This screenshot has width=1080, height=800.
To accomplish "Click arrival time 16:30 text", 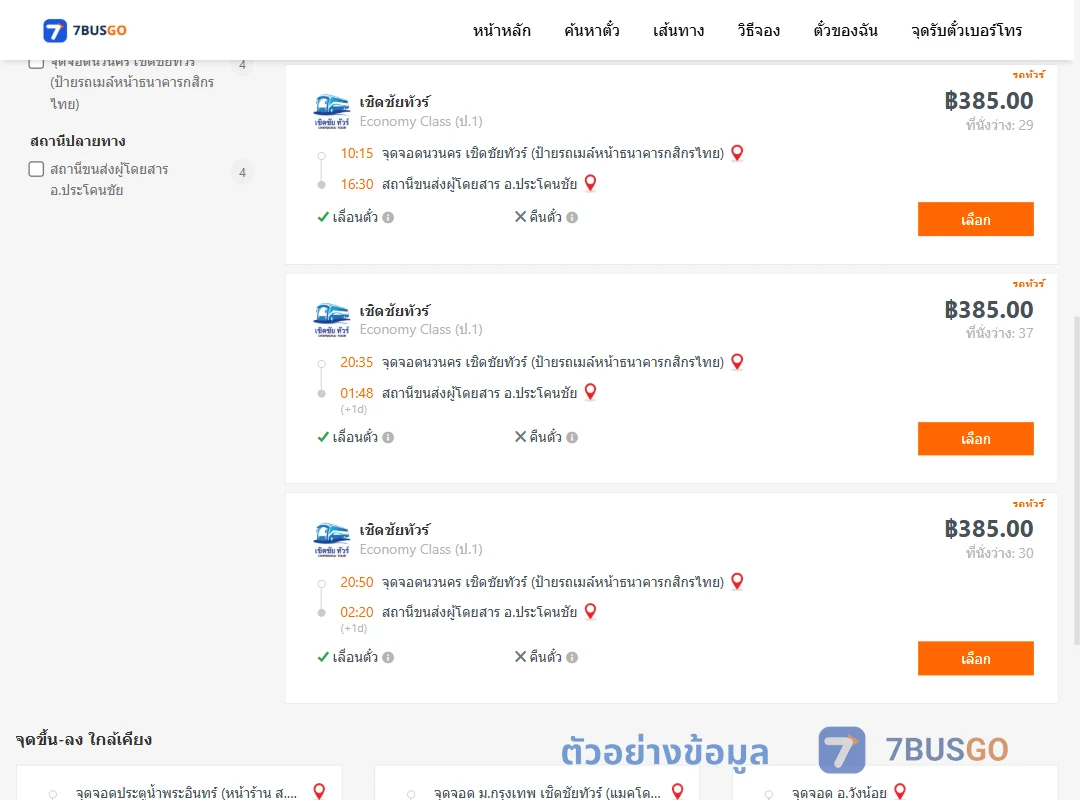I will 357,184.
